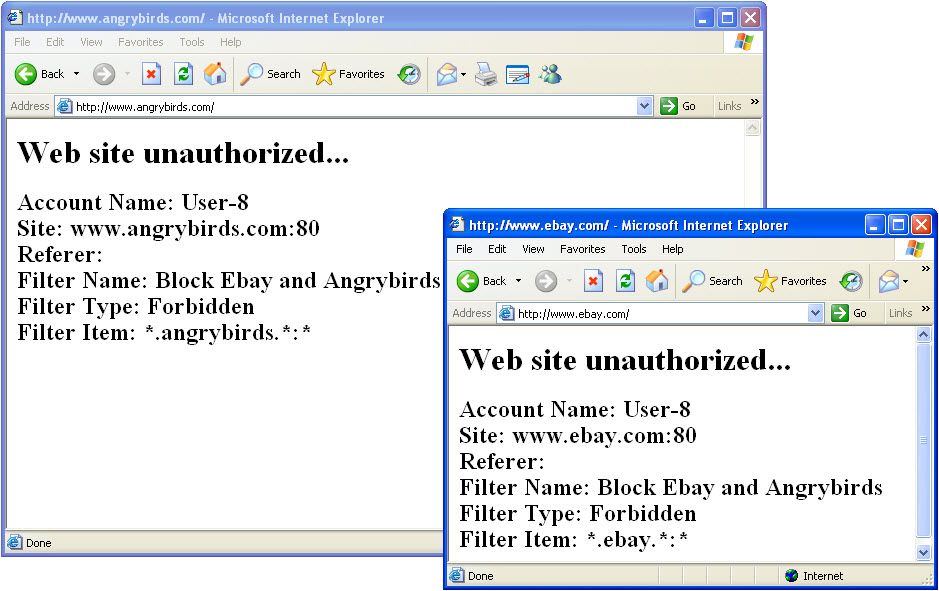Open View menu in ebay window
The height and width of the screenshot is (591, 939).
coord(533,248)
